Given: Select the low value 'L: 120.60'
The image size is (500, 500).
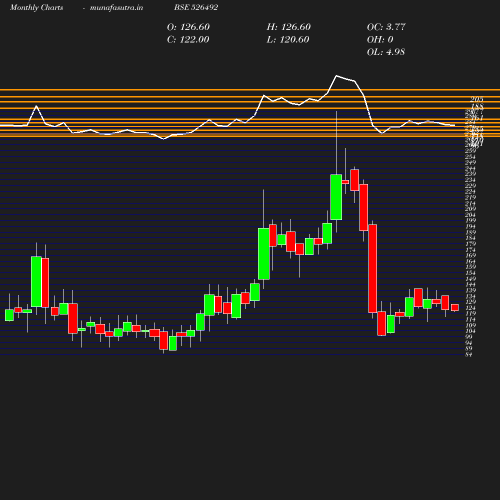Looking at the screenshot, I should pos(288,40).
